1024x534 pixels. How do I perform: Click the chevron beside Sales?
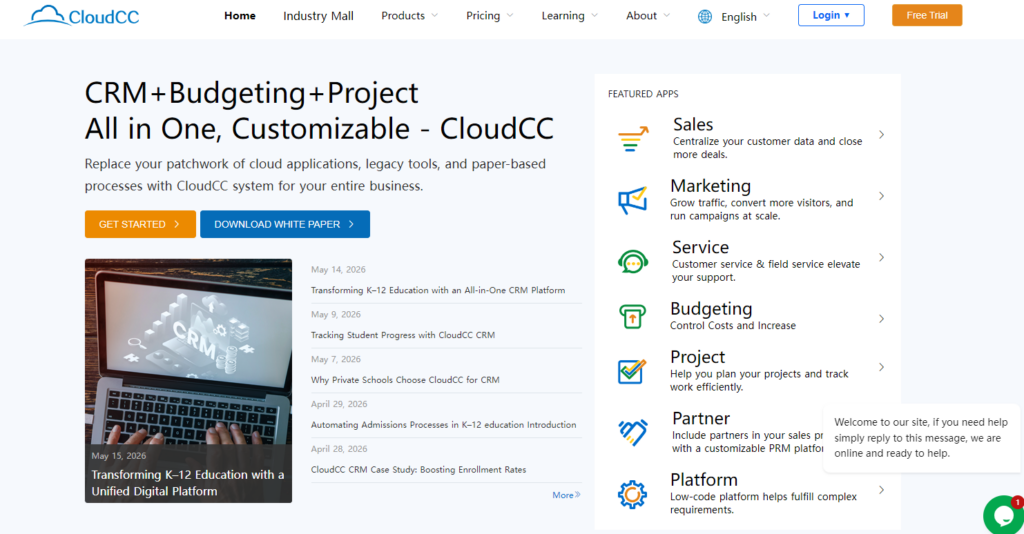point(881,134)
